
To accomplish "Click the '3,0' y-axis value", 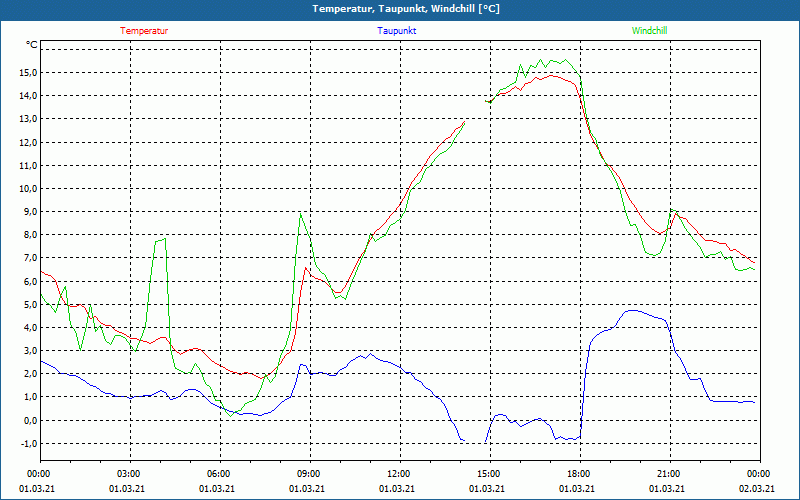I will (x=30, y=351).
